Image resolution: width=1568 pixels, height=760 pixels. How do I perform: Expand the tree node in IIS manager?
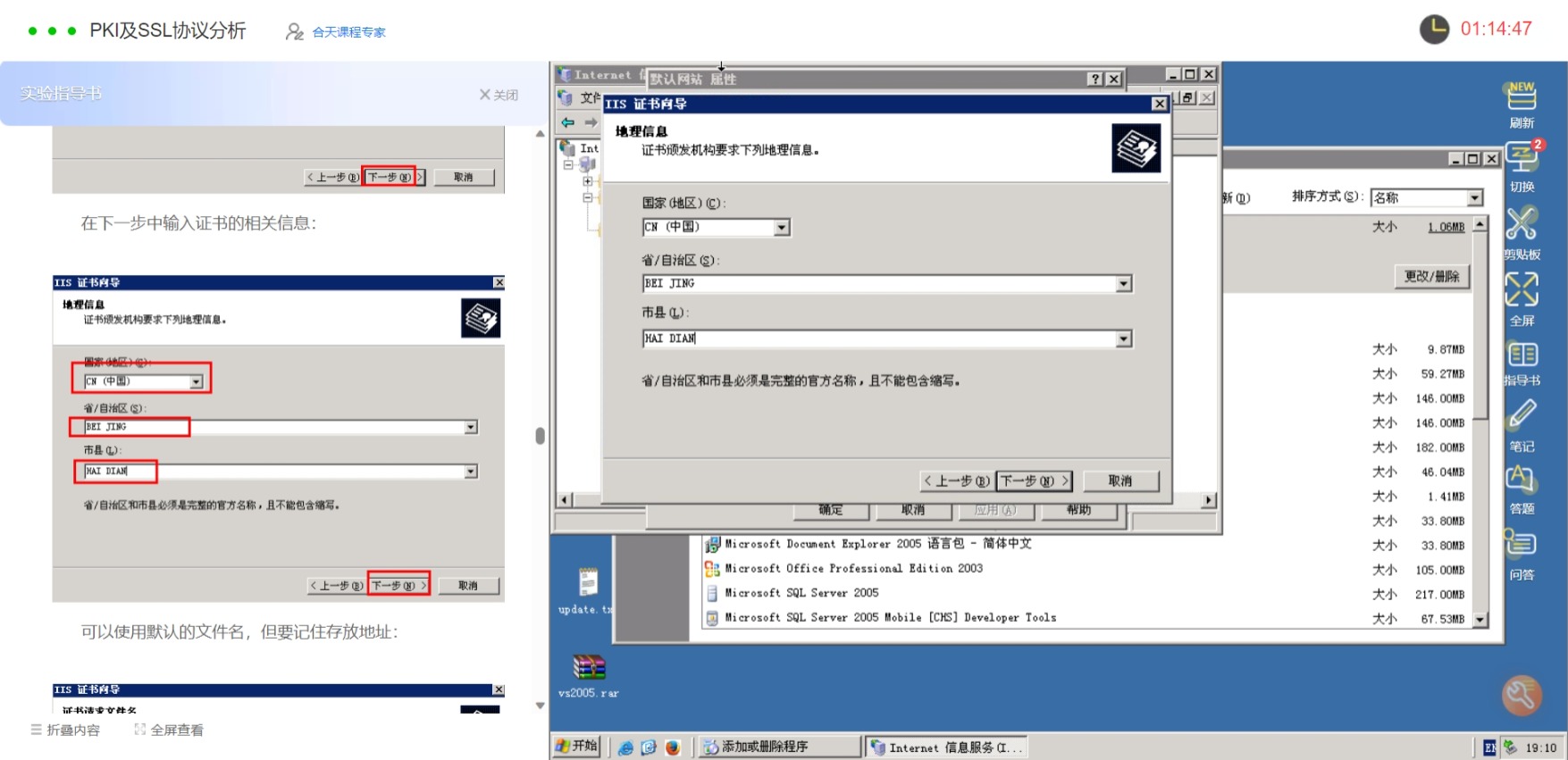[x=588, y=181]
